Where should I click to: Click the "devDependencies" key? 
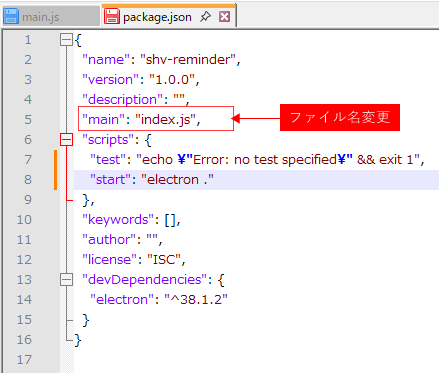145,280
